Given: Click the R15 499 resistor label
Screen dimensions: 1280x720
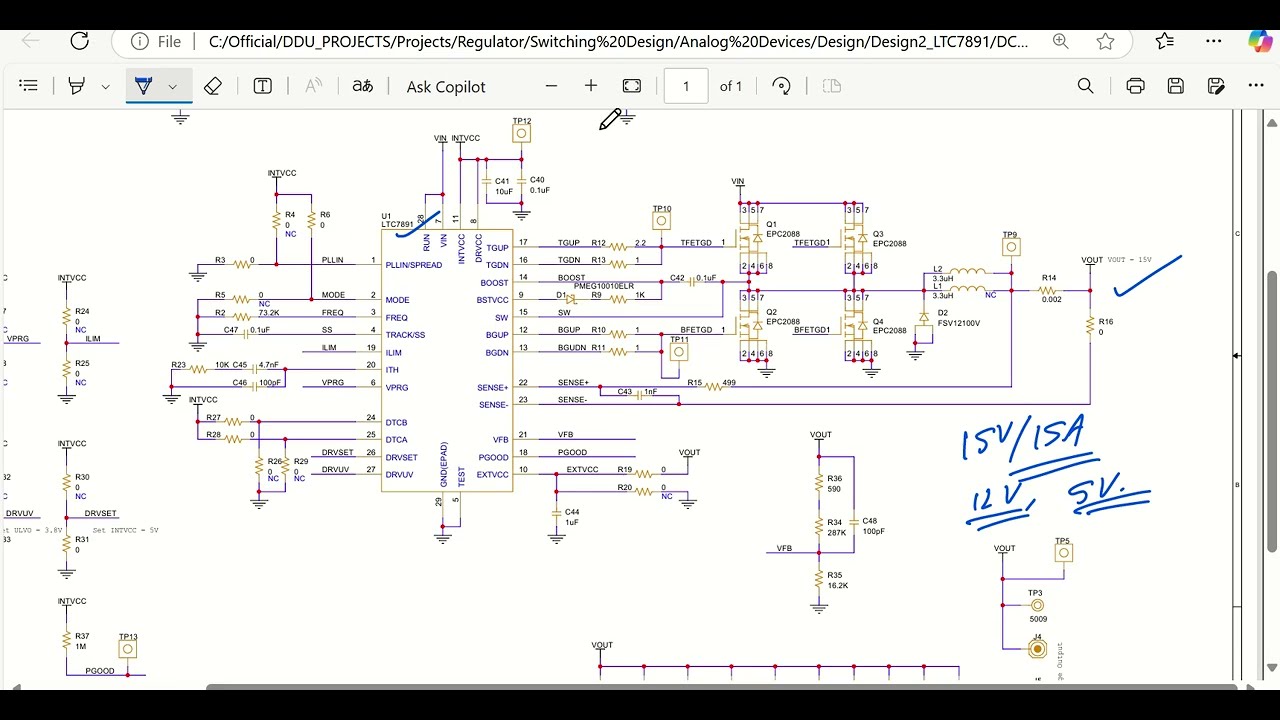Looking at the screenshot, I should click(712, 383).
